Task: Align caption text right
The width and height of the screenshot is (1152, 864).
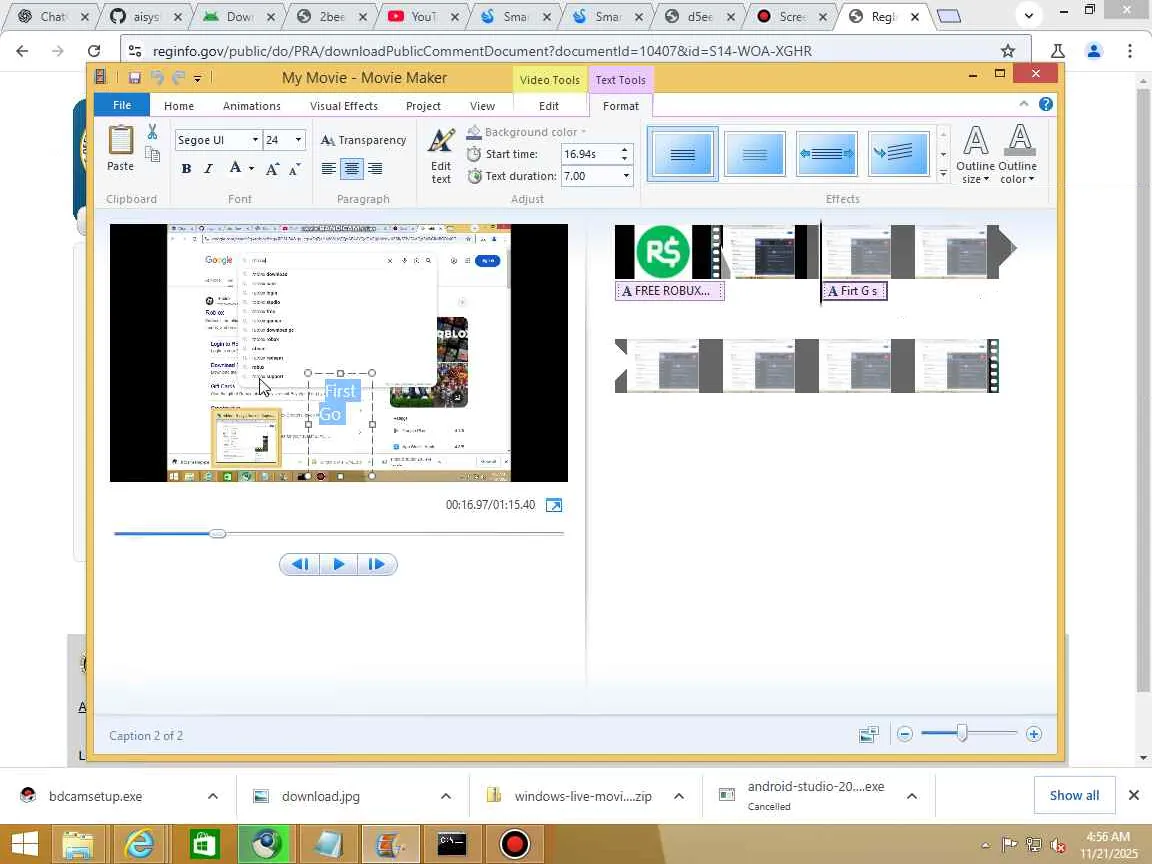Action: click(x=375, y=169)
